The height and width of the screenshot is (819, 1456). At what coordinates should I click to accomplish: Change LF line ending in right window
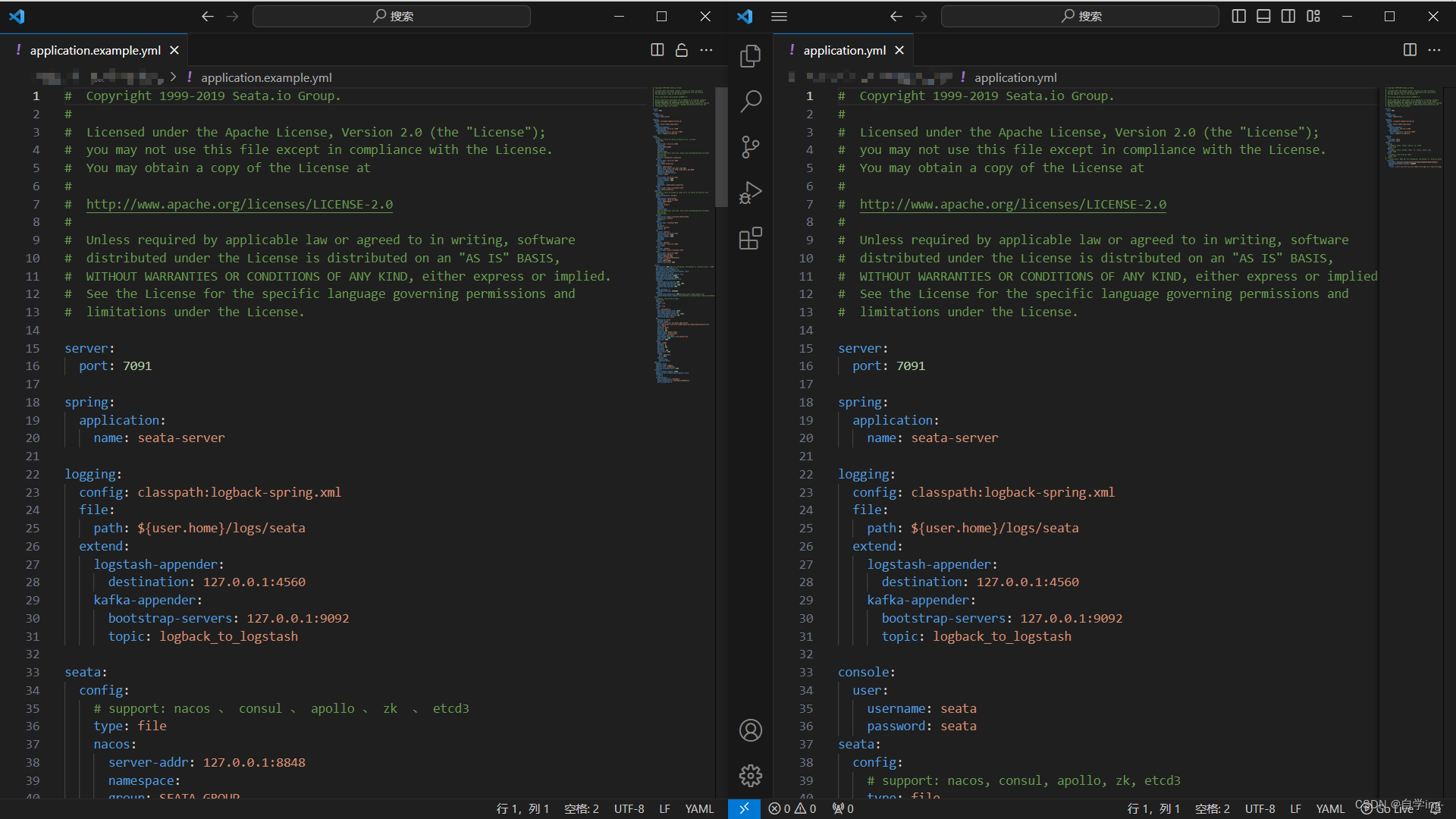coord(1295,808)
